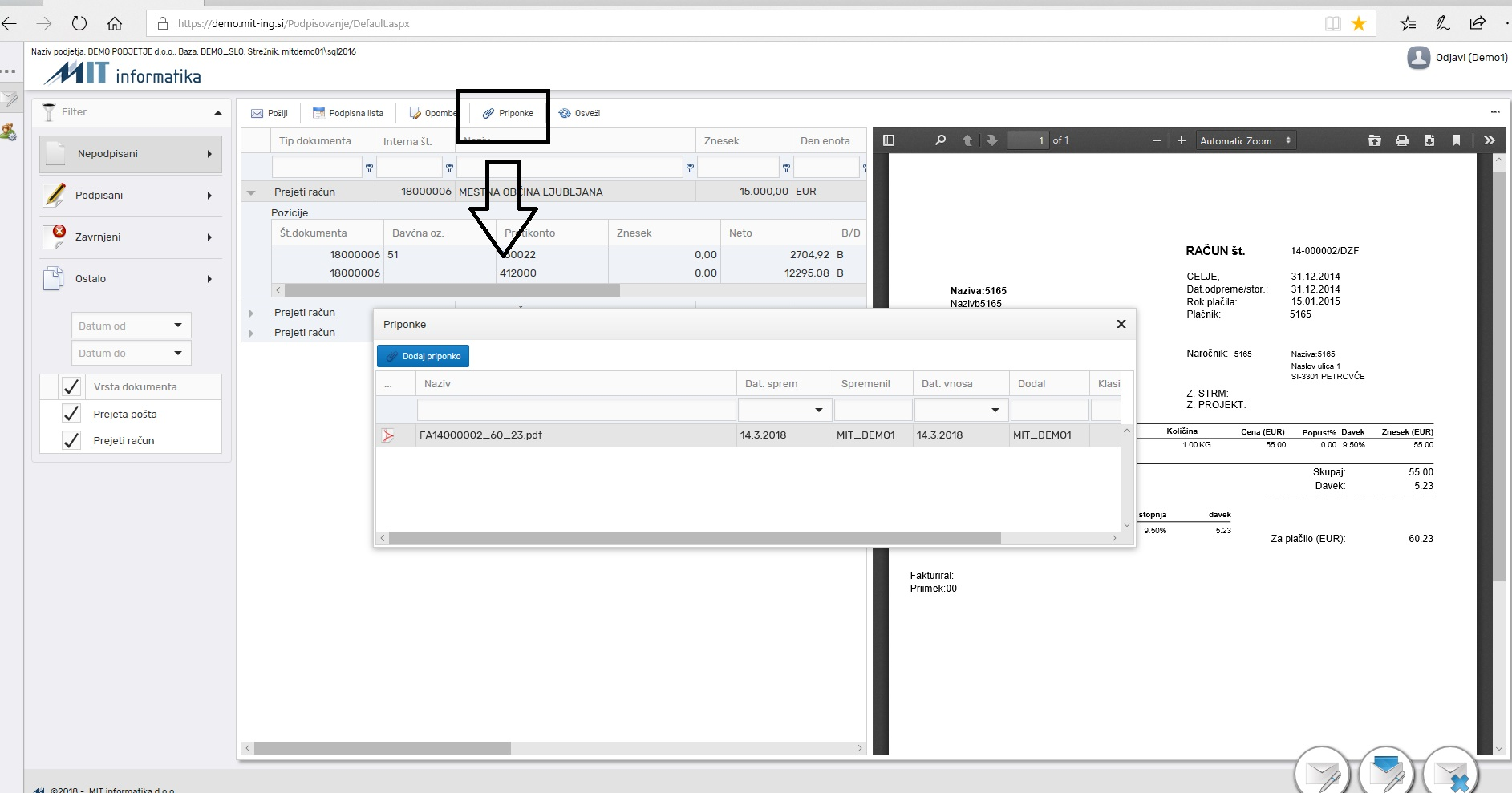Click Pozicije horizontal scrollbar
The height and width of the screenshot is (793, 1512).
(x=452, y=290)
